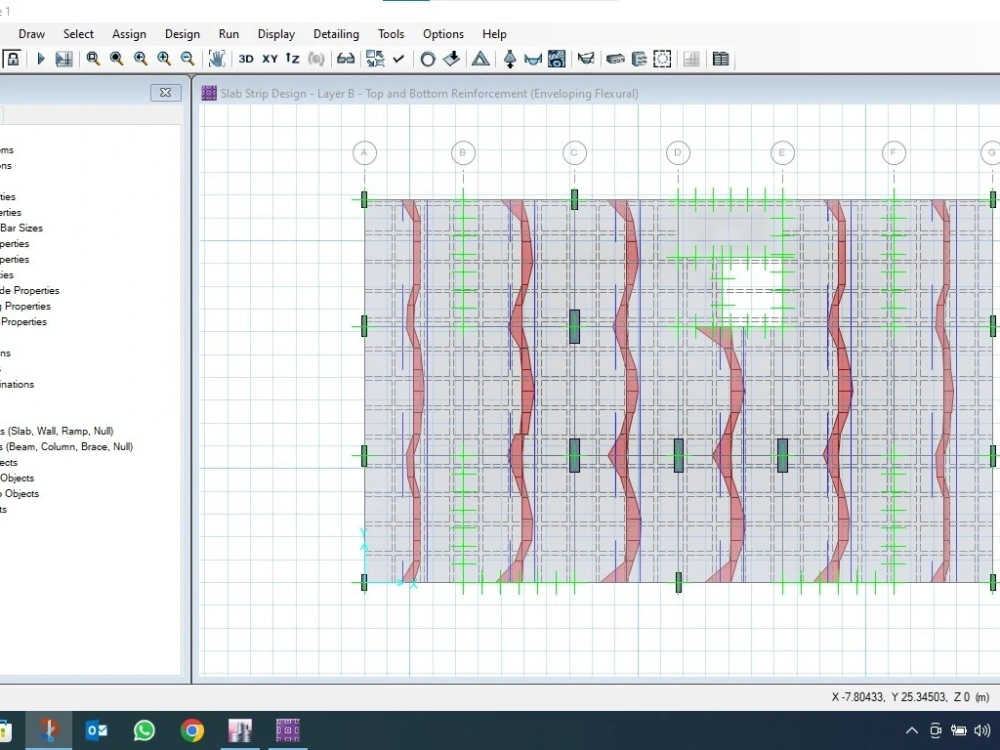
Task: Restore full view with the magnifier icon
Action: point(117,59)
